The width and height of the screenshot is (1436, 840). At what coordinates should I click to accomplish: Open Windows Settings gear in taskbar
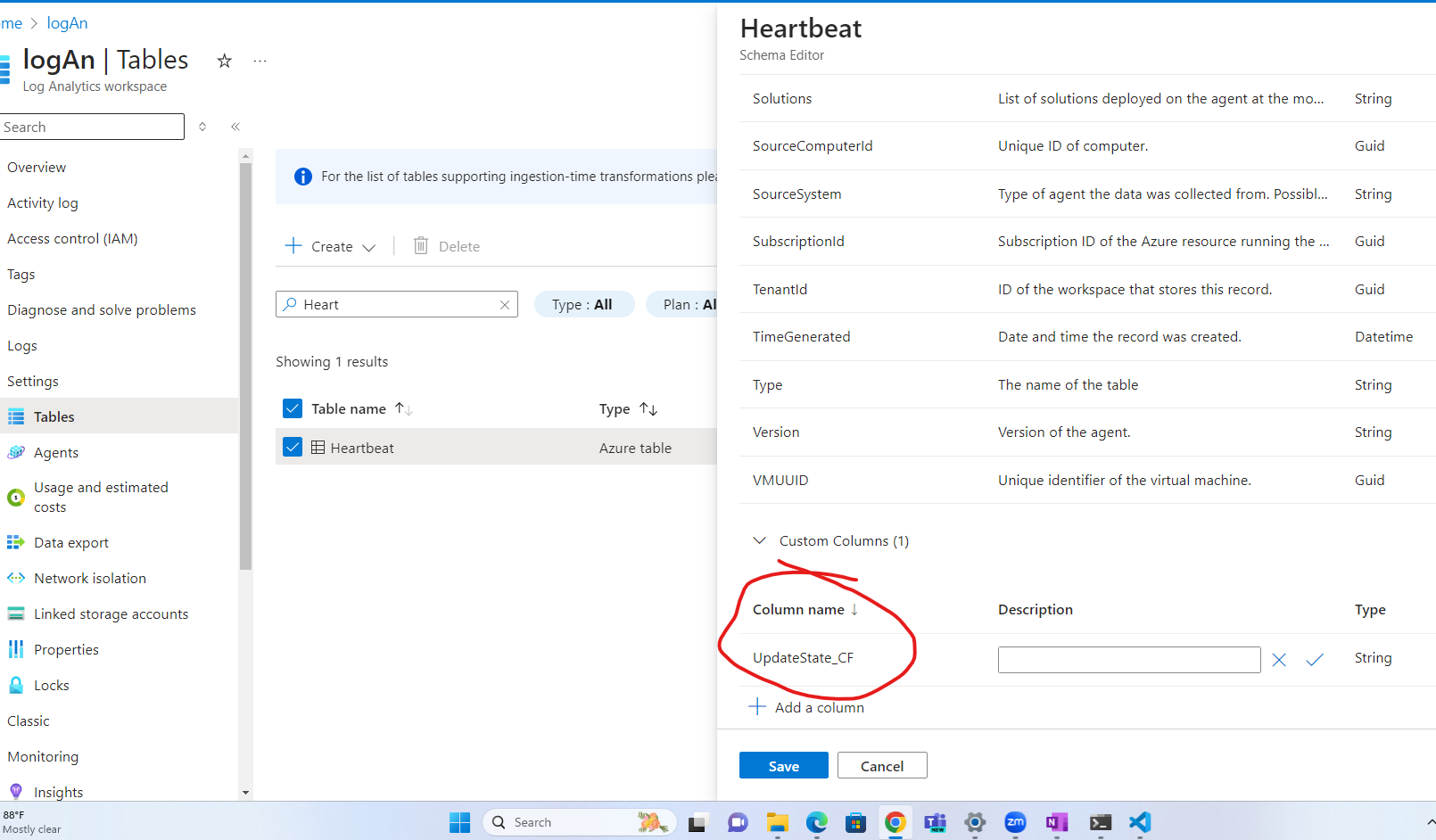pos(975,822)
